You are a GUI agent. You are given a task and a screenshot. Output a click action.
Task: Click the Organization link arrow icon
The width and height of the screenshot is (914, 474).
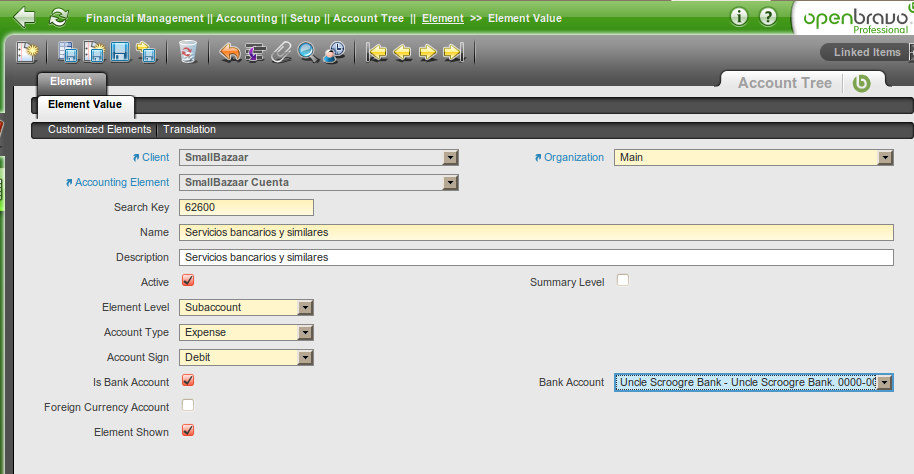pyautogui.click(x=538, y=157)
